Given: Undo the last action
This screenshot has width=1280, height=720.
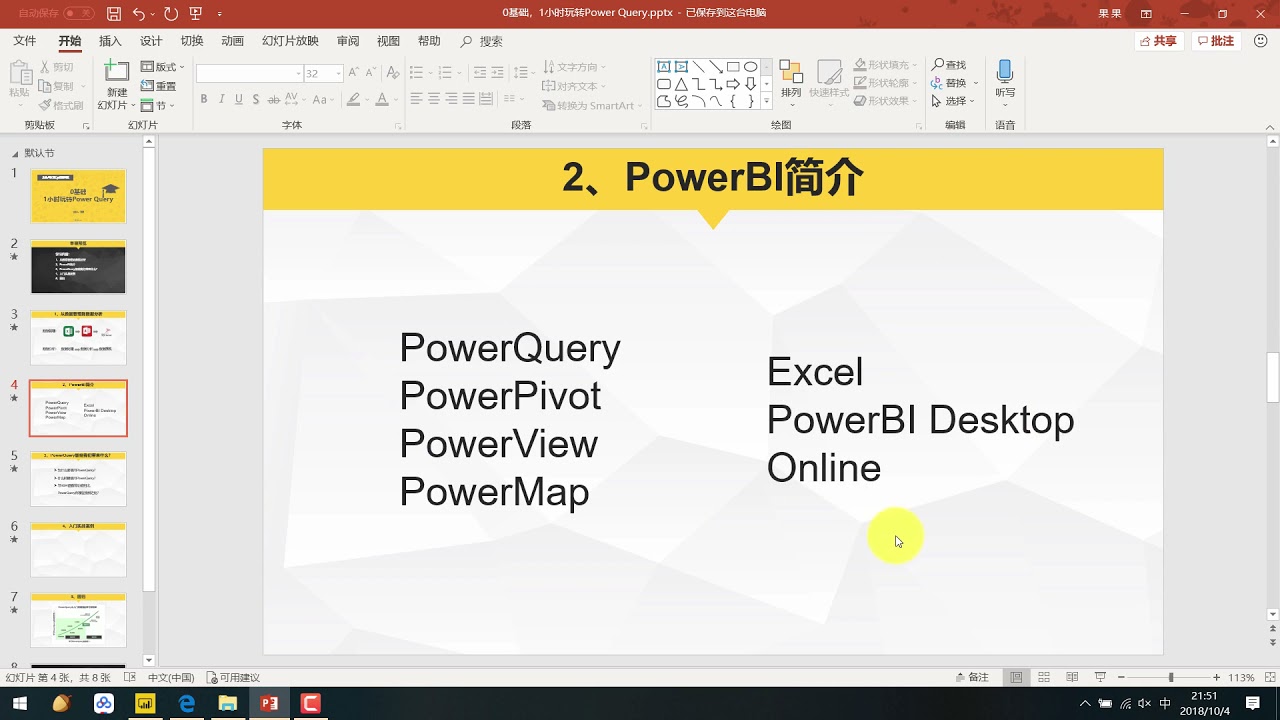Looking at the screenshot, I should point(139,14).
